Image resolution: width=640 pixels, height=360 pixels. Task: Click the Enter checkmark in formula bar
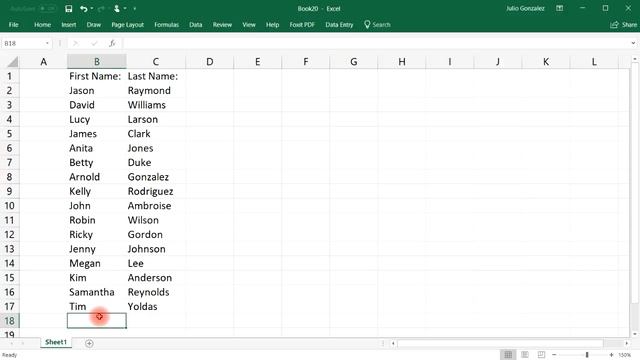point(94,43)
